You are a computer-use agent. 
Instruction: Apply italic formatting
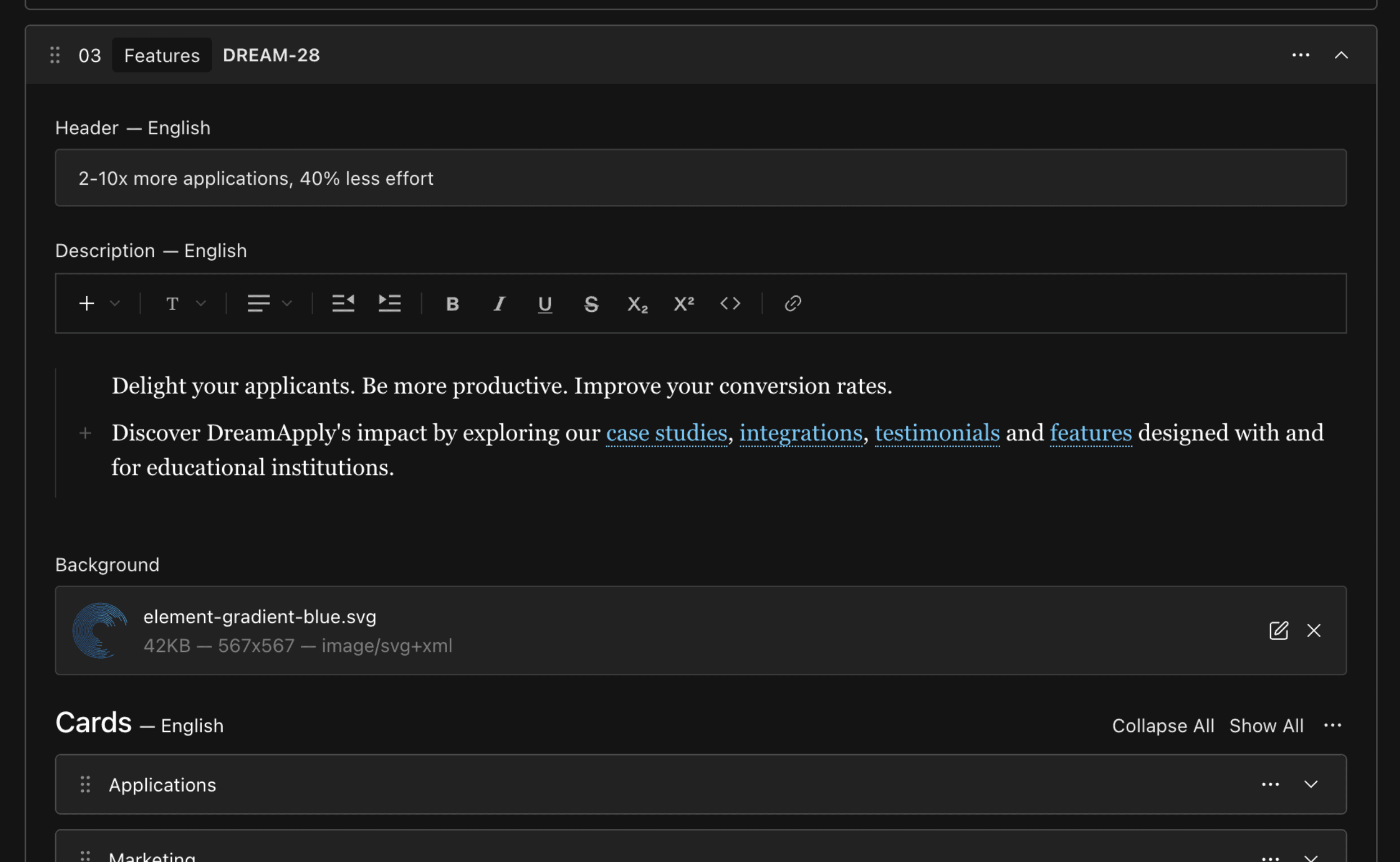(x=499, y=304)
